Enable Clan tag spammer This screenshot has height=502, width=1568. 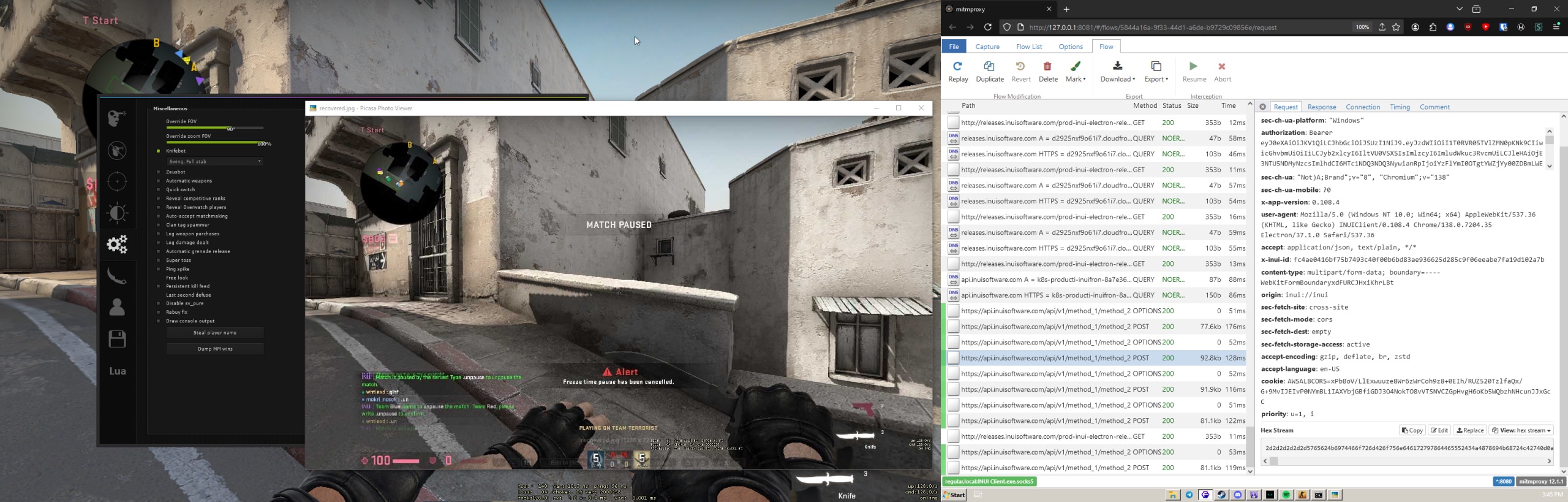[x=158, y=225]
